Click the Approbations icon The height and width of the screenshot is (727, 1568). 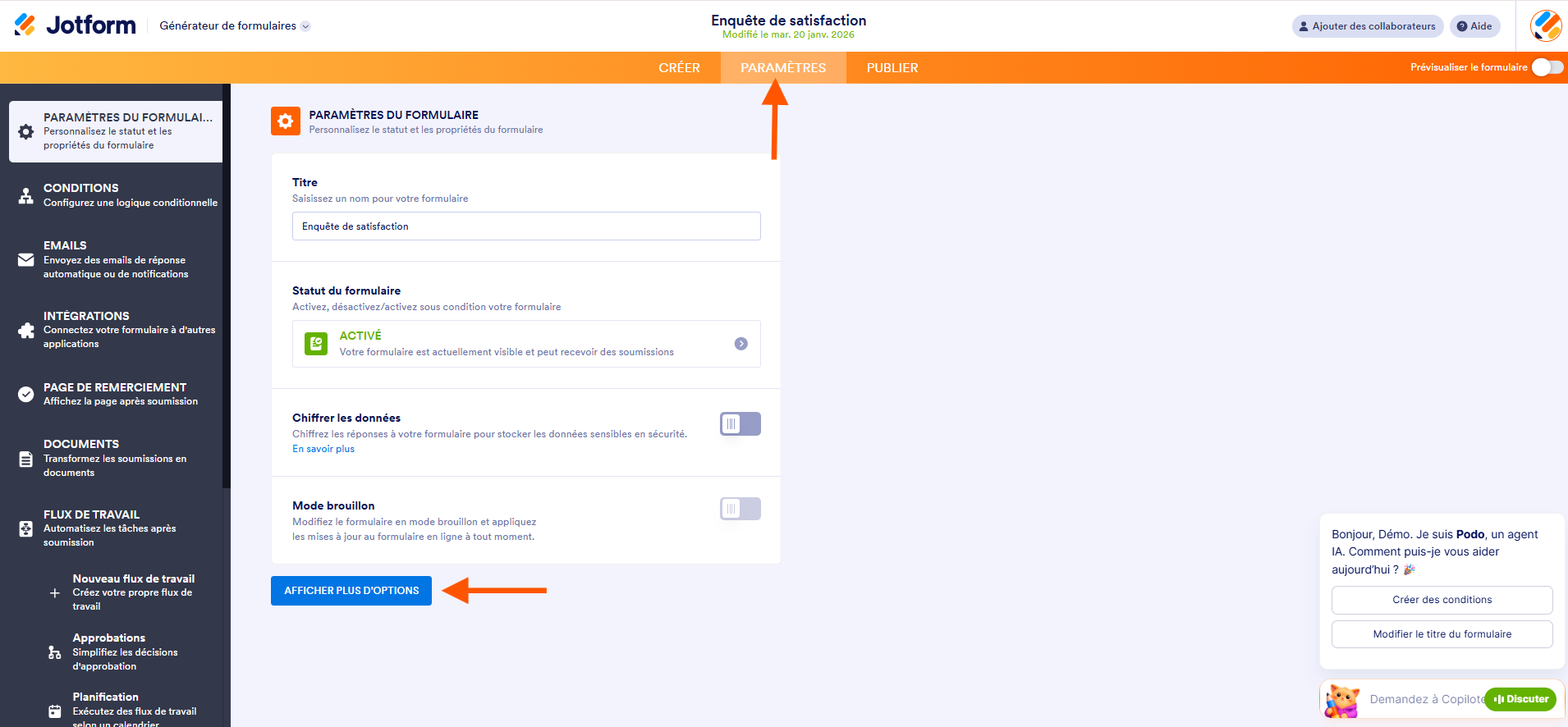[x=55, y=652]
